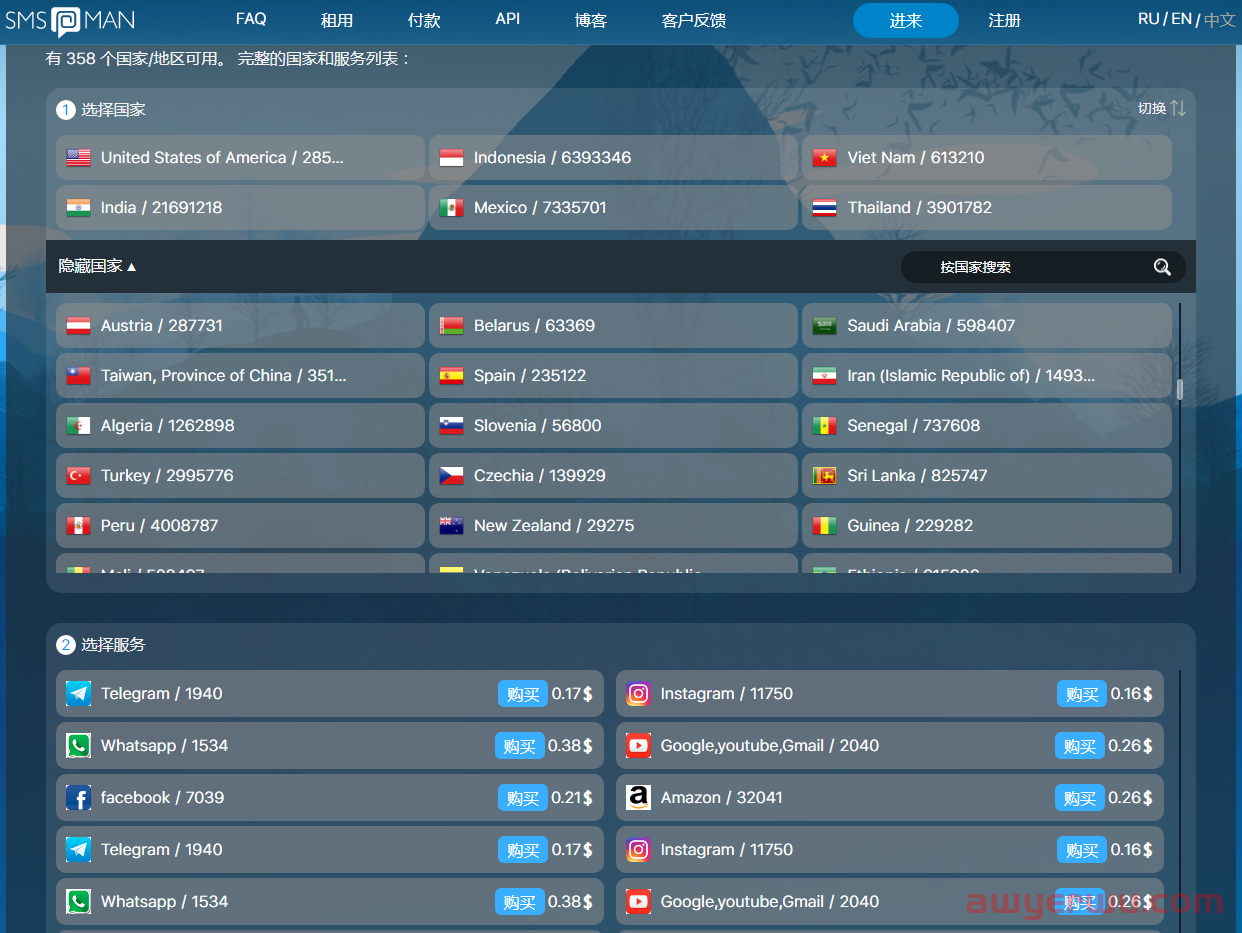Click the services list scrollbar
1242x933 pixels.
(1180, 800)
